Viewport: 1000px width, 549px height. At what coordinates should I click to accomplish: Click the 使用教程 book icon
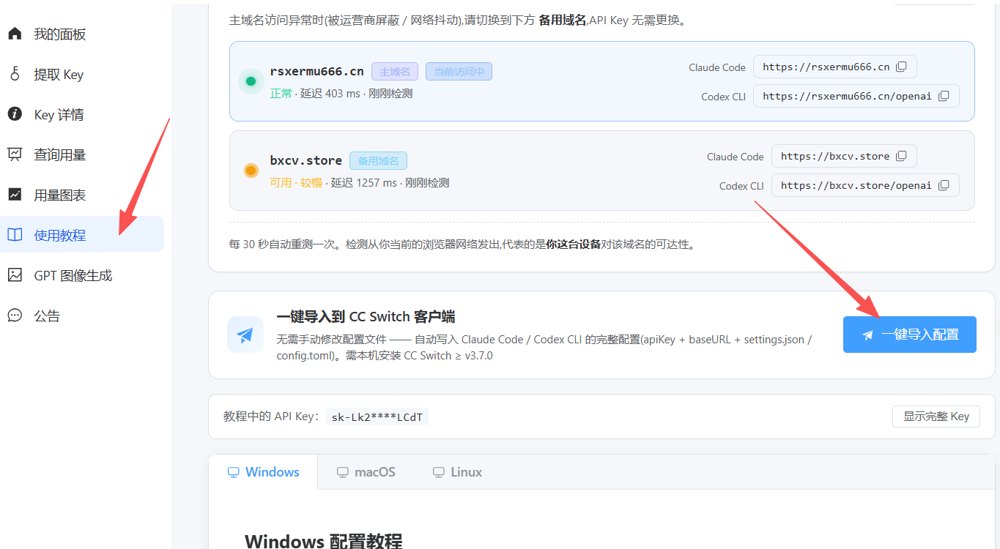point(15,235)
